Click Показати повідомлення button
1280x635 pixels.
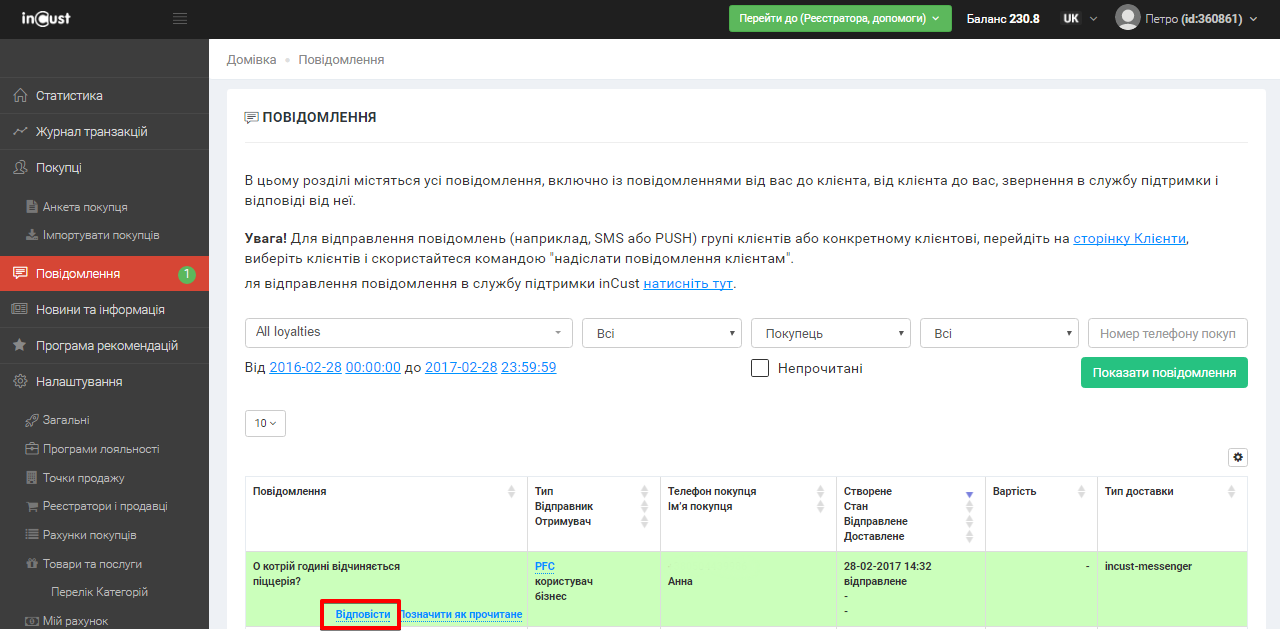1164,372
